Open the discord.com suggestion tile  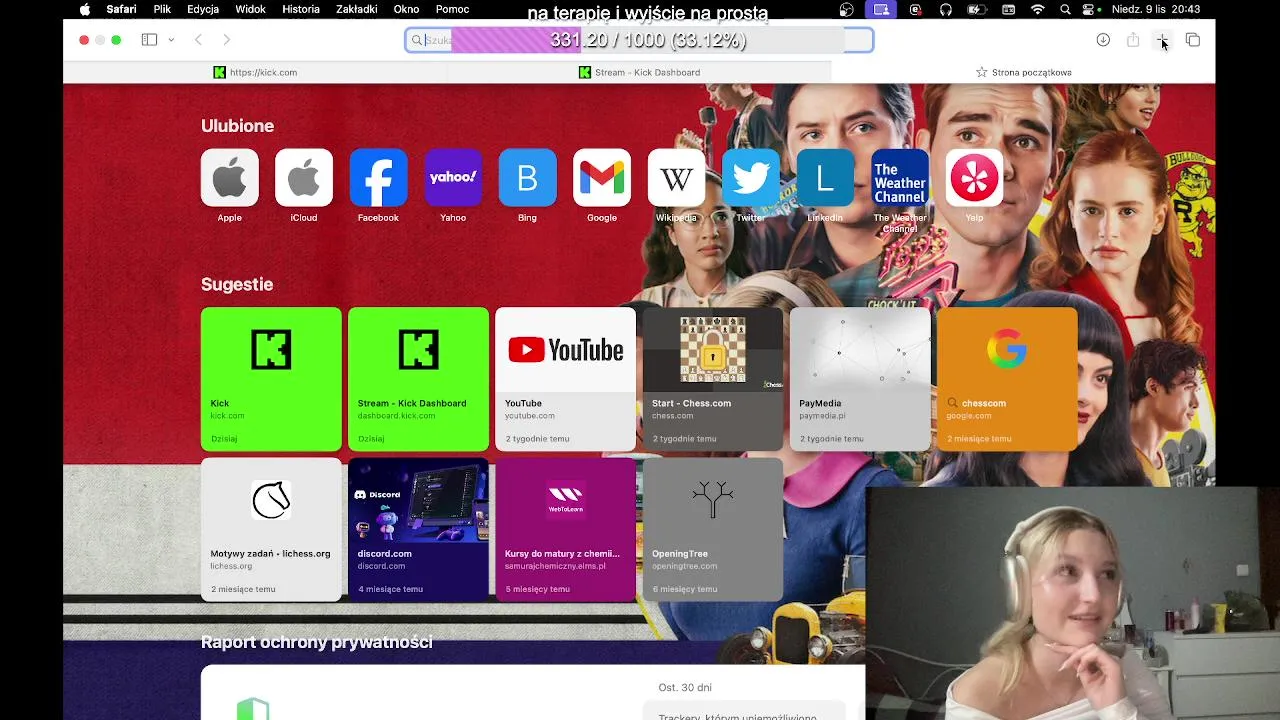click(x=418, y=529)
